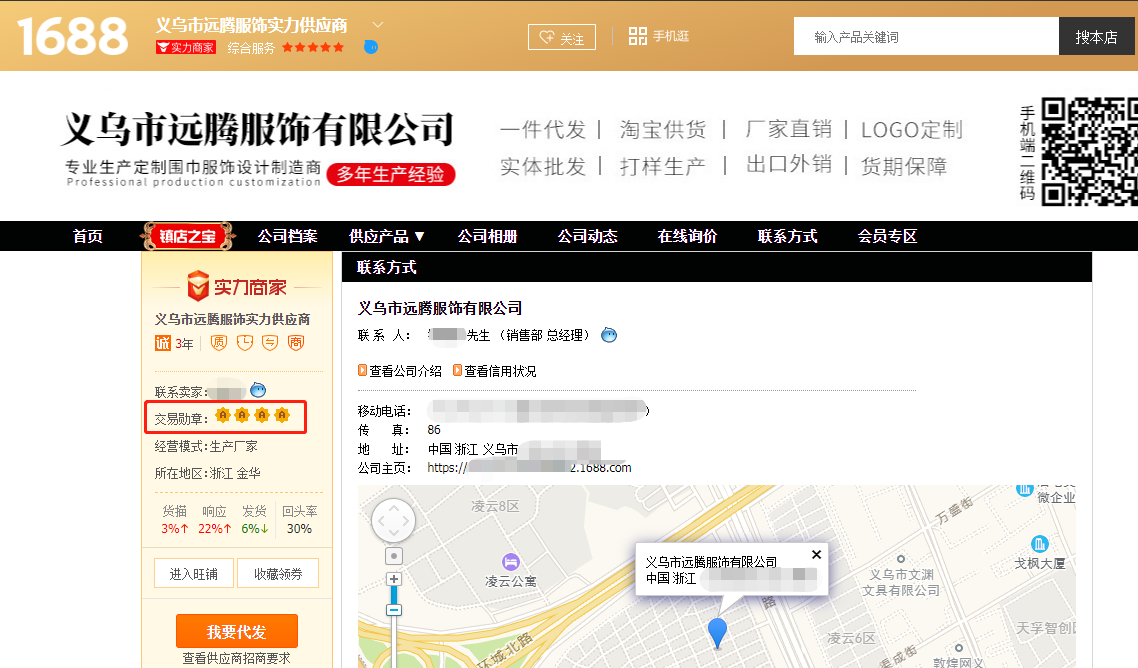Click the five-star 综合服务 rating
This screenshot has width=1138, height=668.
click(x=313, y=48)
